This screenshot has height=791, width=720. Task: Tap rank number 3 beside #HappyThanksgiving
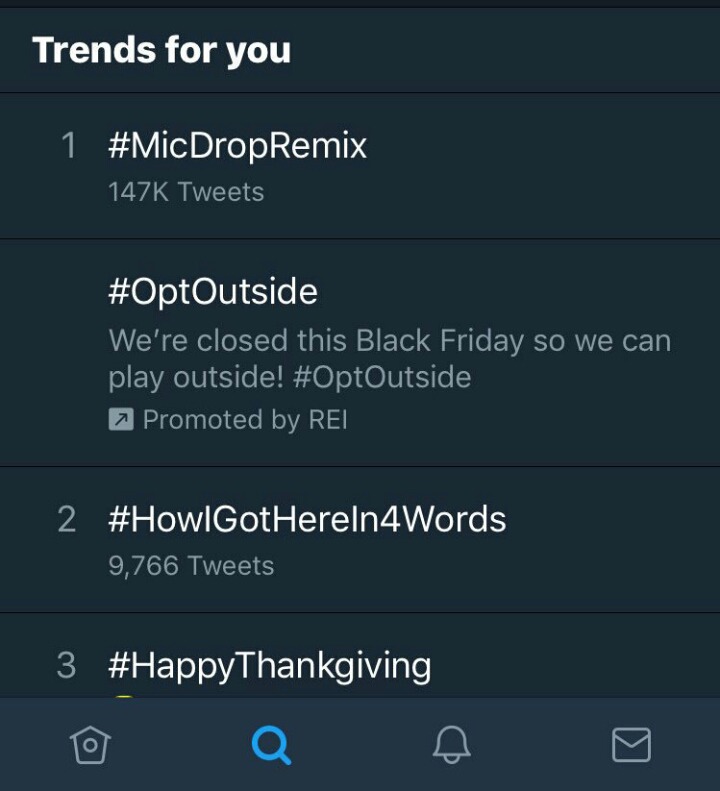coord(67,665)
